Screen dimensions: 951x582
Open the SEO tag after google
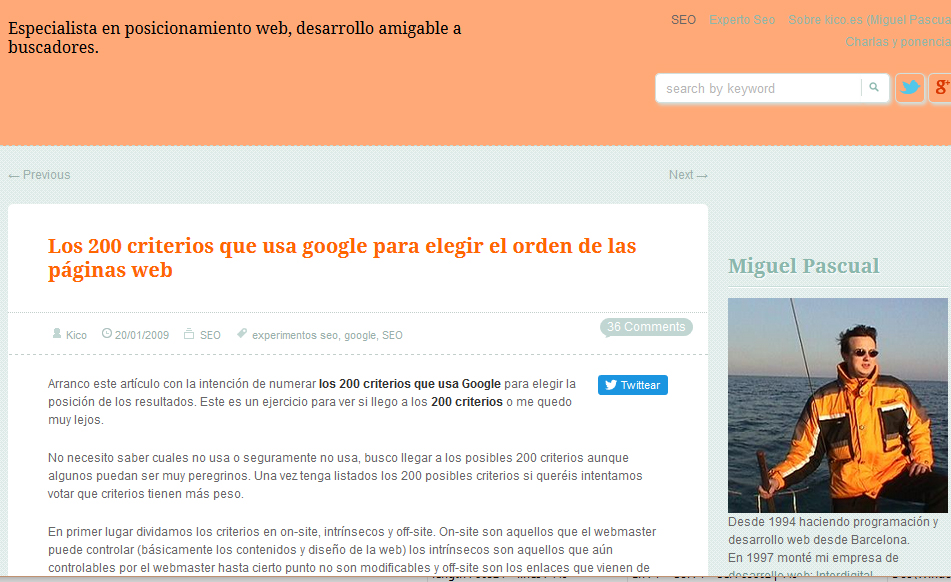[x=392, y=335]
